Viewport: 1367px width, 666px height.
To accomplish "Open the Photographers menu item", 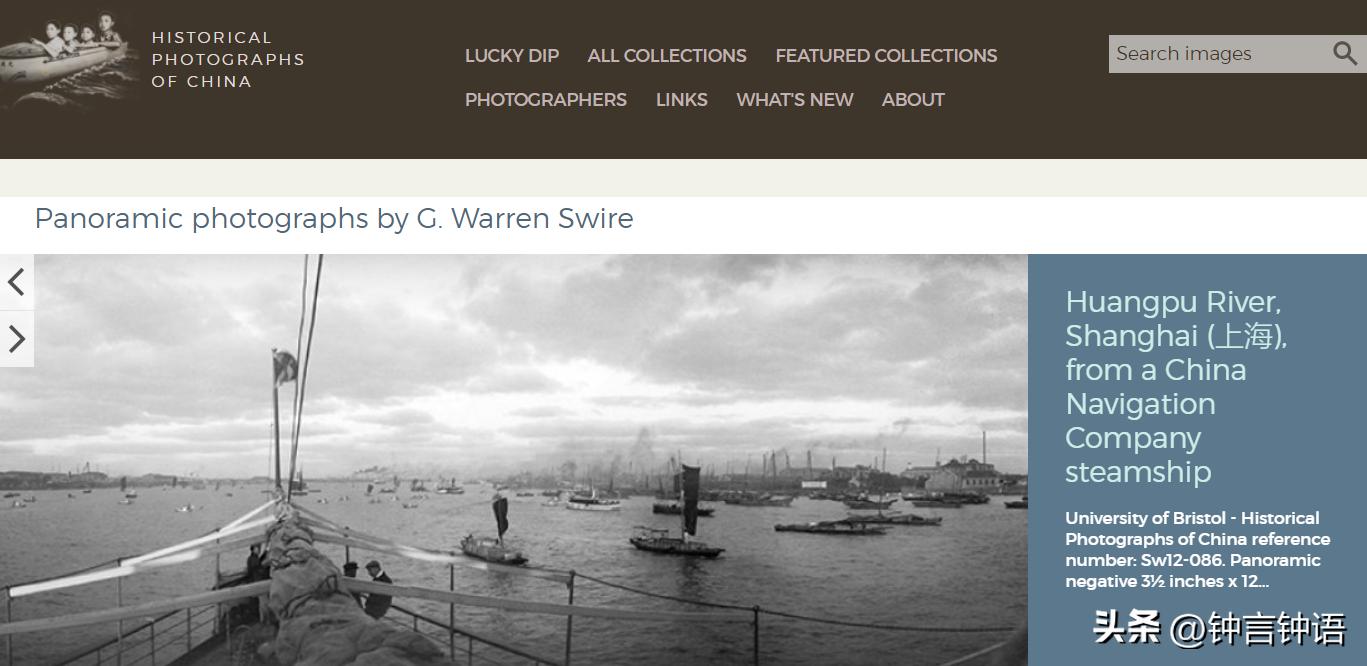I will pyautogui.click(x=546, y=100).
